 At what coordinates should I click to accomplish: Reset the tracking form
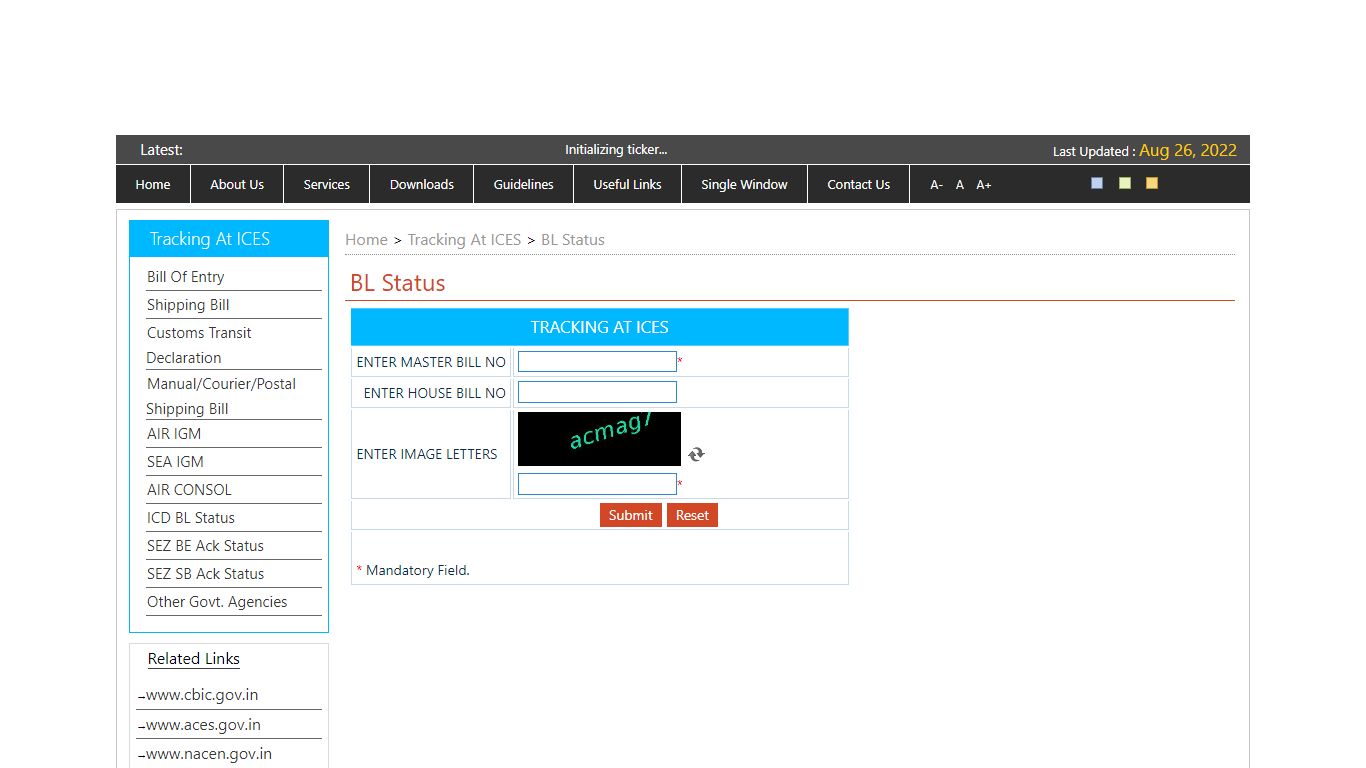pyautogui.click(x=692, y=515)
